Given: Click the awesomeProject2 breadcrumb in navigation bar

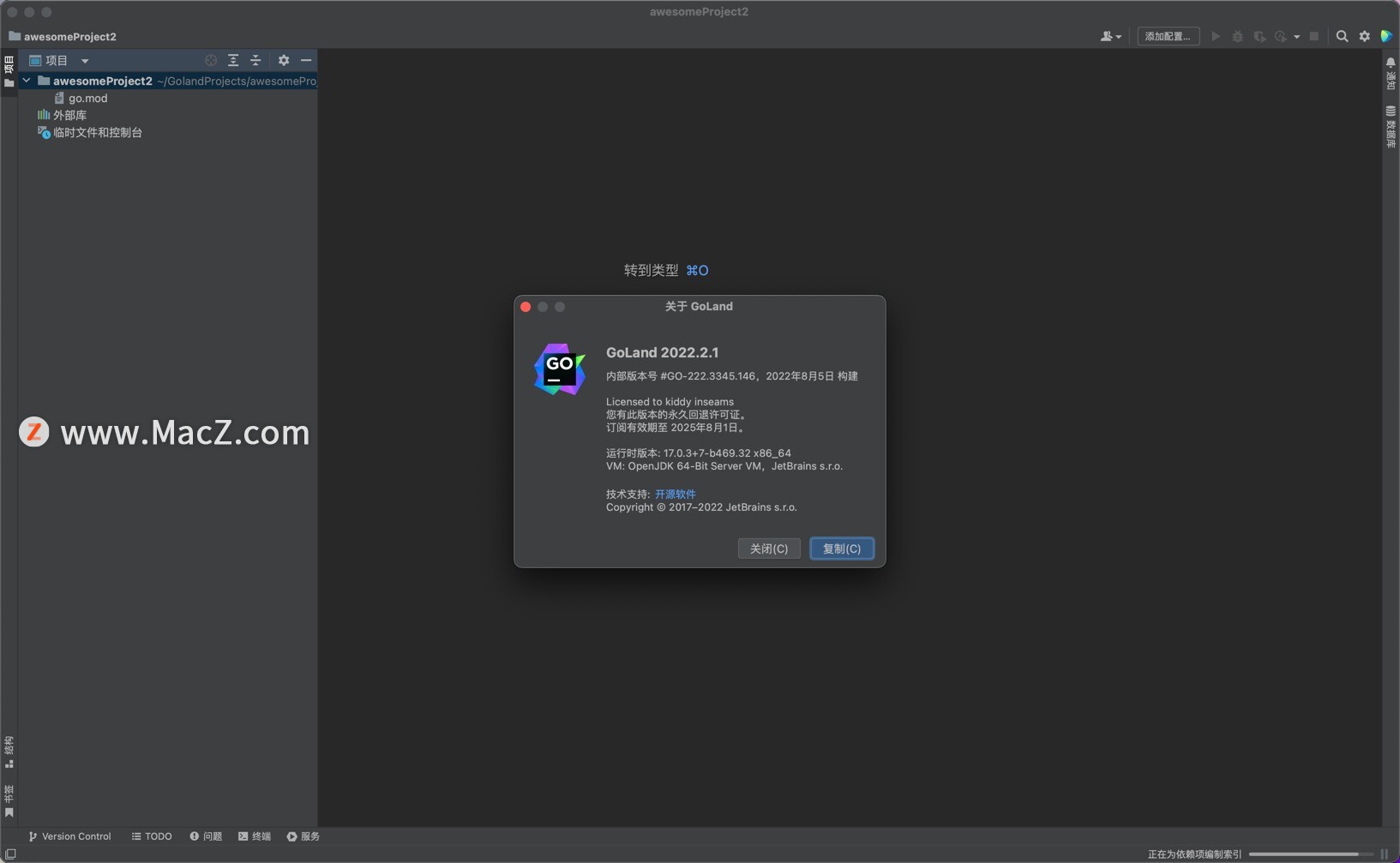Looking at the screenshot, I should click(62, 37).
